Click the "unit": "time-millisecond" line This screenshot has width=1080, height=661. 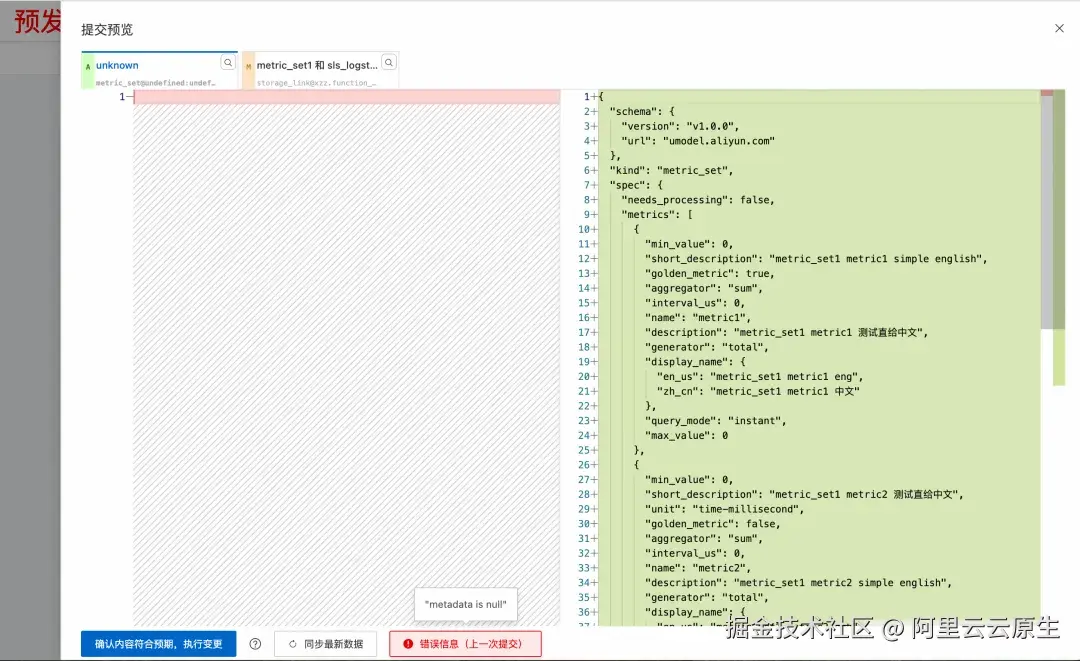[x=725, y=509]
